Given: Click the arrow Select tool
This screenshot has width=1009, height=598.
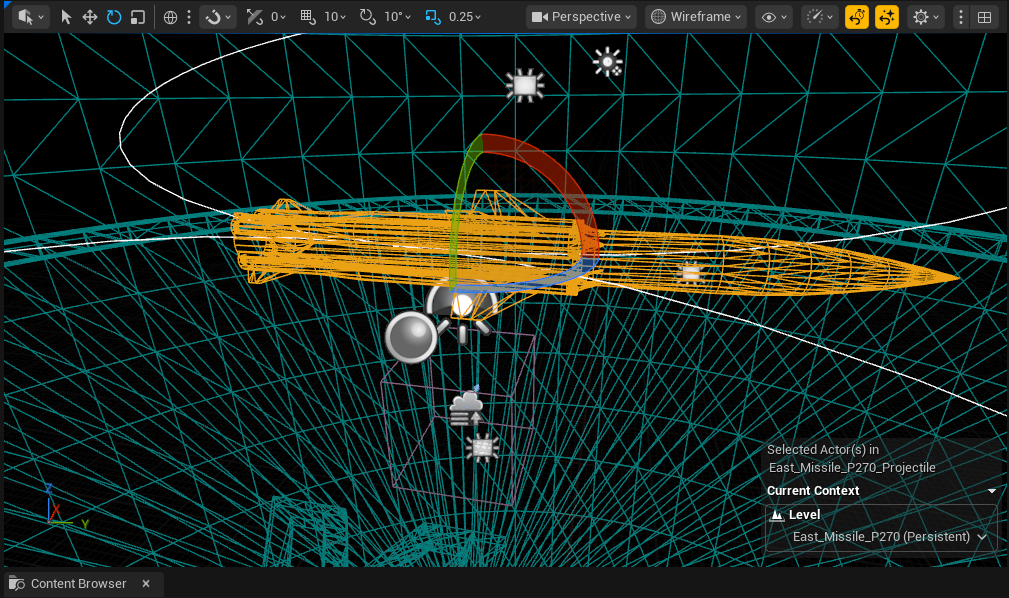Looking at the screenshot, I should (x=66, y=16).
